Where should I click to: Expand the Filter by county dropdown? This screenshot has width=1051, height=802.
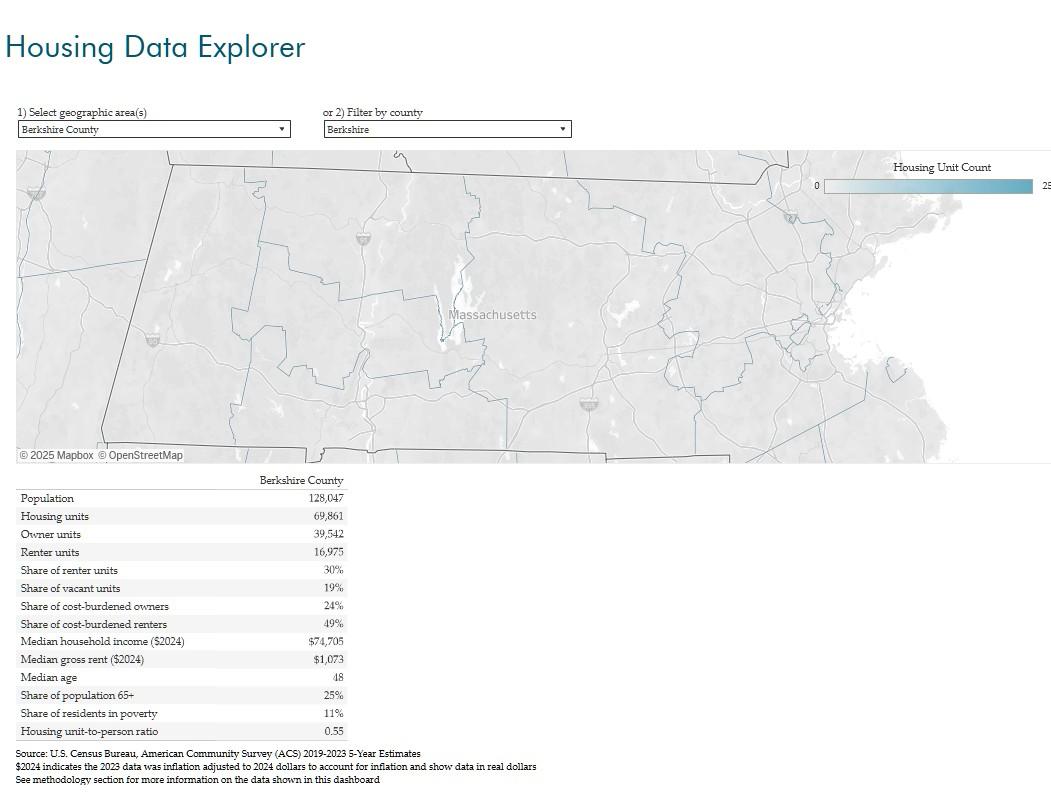[x=447, y=129]
